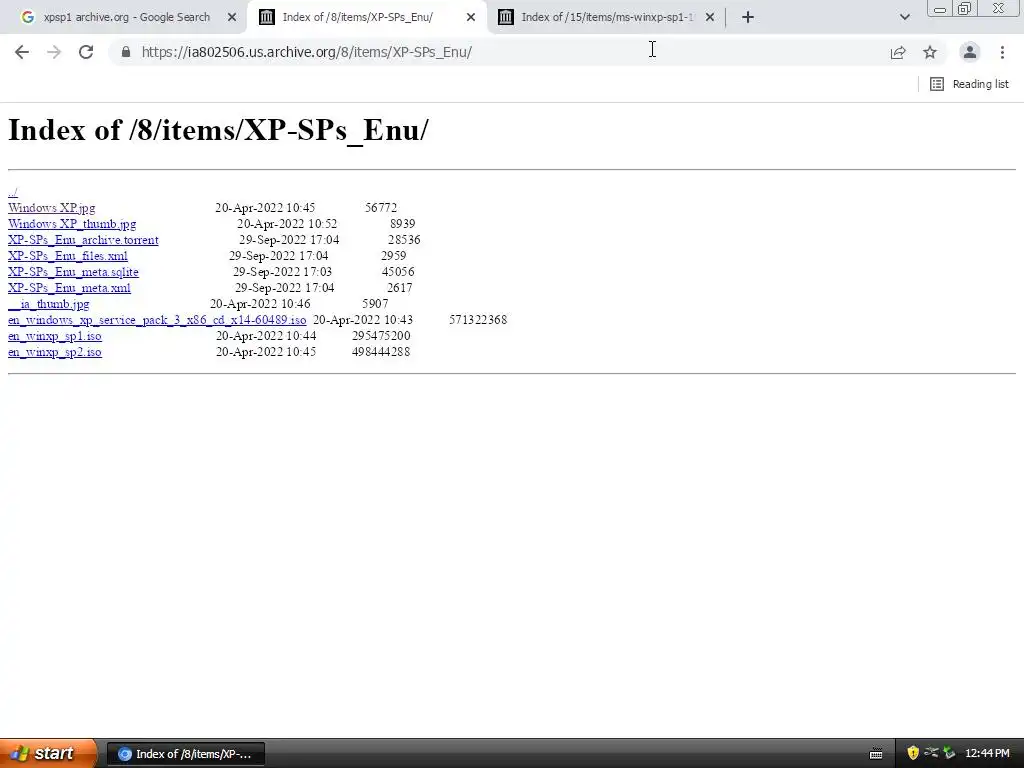
Task: Select the Chrome taskbar button for Index of /8/items
Action: tap(185, 754)
